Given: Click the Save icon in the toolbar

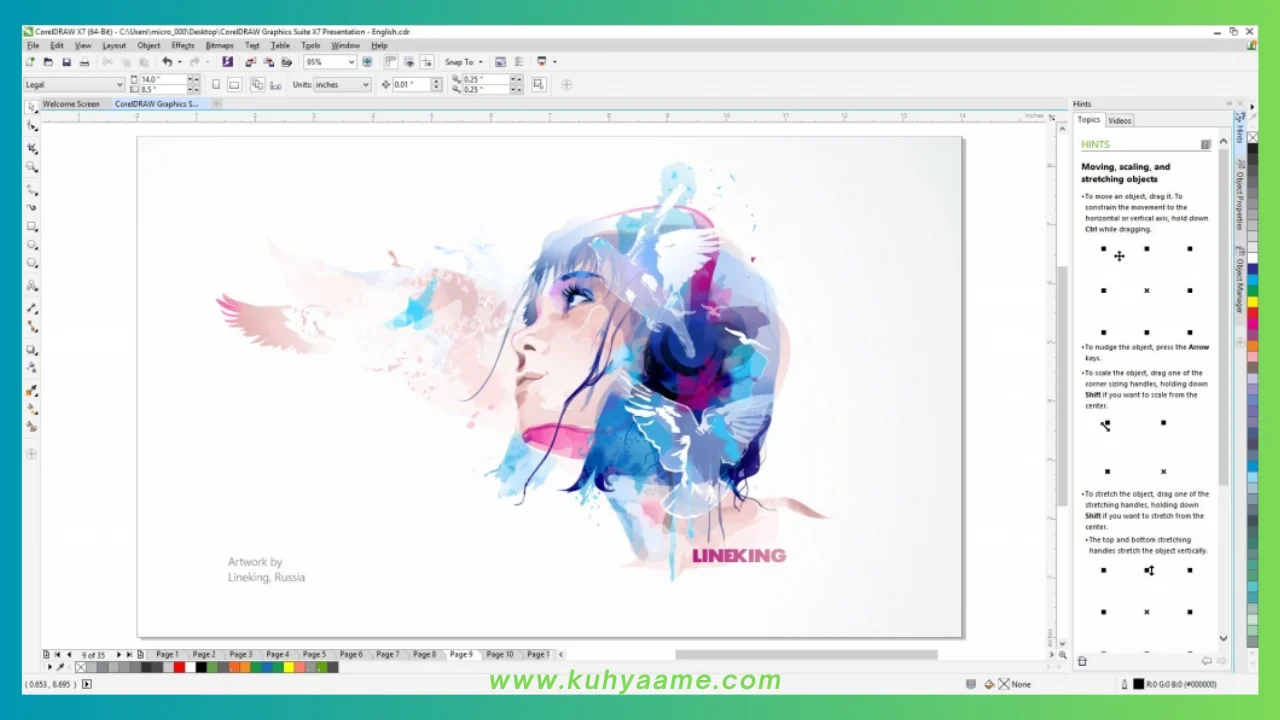Looking at the screenshot, I should pyautogui.click(x=66, y=62).
